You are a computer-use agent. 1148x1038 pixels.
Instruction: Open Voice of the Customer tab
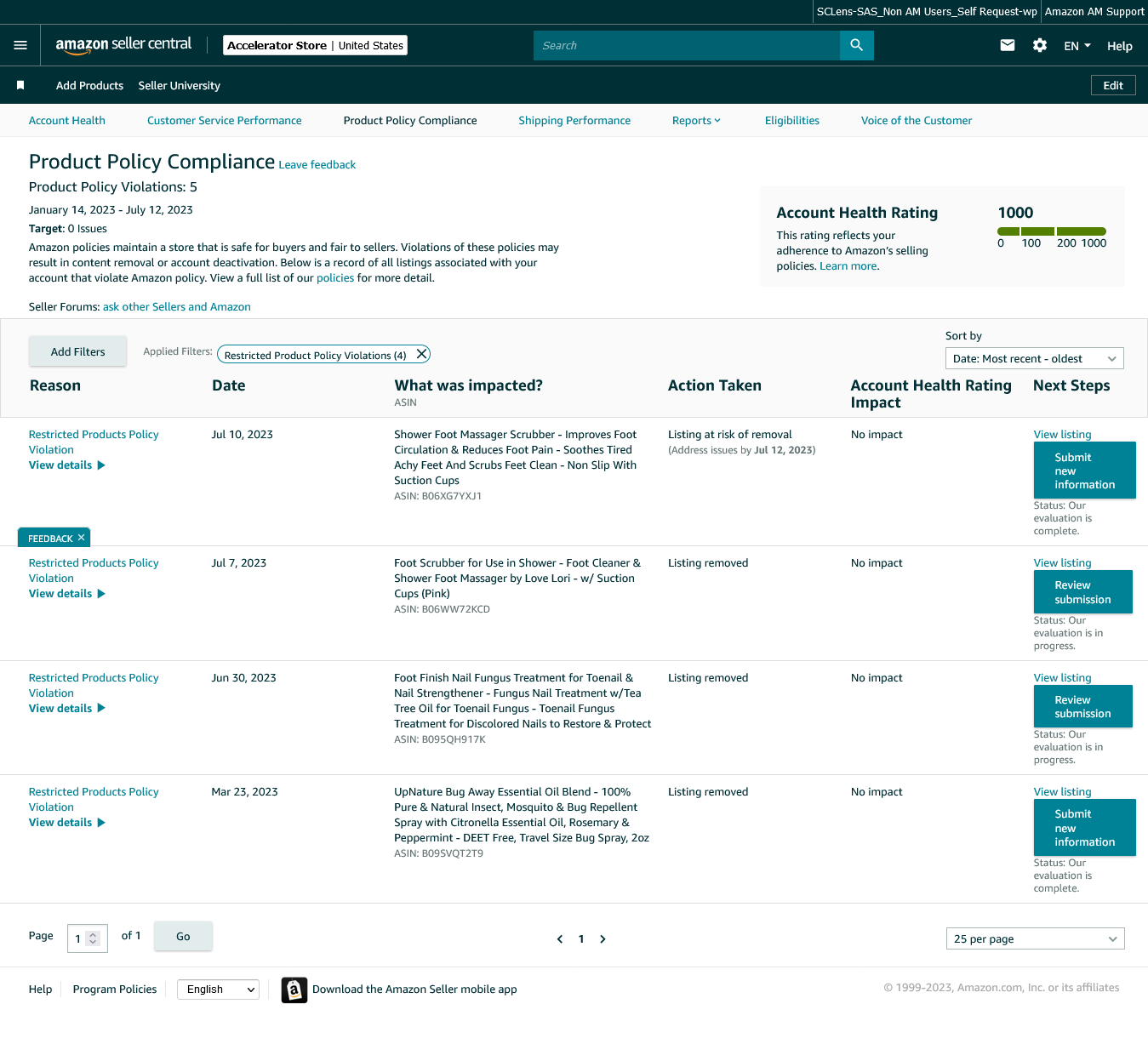917,121
